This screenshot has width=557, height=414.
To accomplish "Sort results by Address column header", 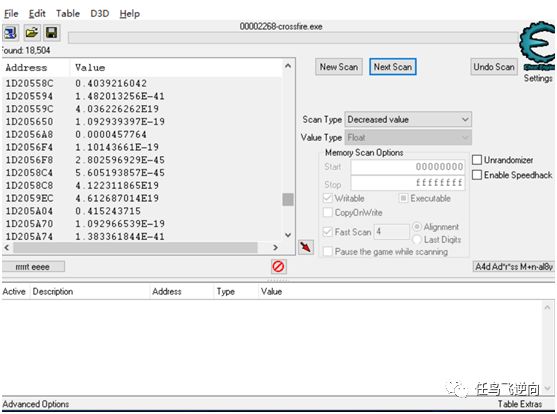I will 36,68.
